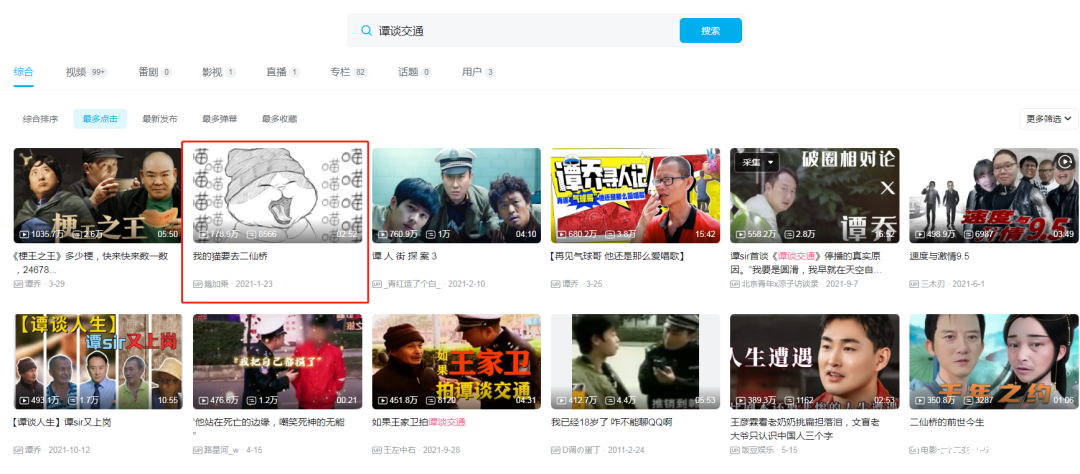Click play-count icon on 如果王家卫拍 thumbnail

[x=383, y=400]
